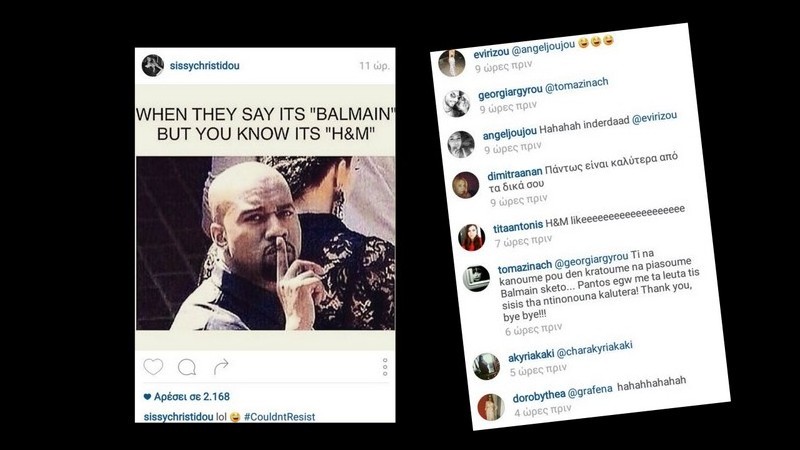Open the evirizou commenter avatar
The width and height of the screenshot is (800, 450).
pos(452,63)
